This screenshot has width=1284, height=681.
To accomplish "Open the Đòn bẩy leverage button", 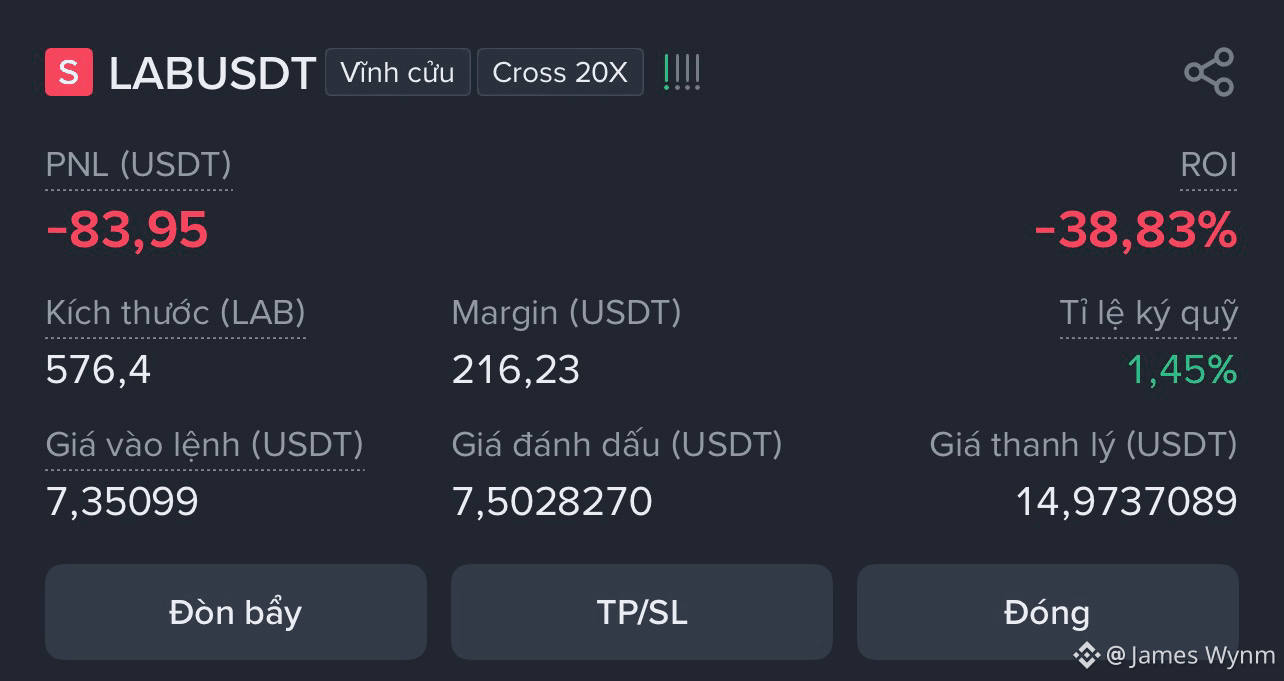I will click(236, 612).
